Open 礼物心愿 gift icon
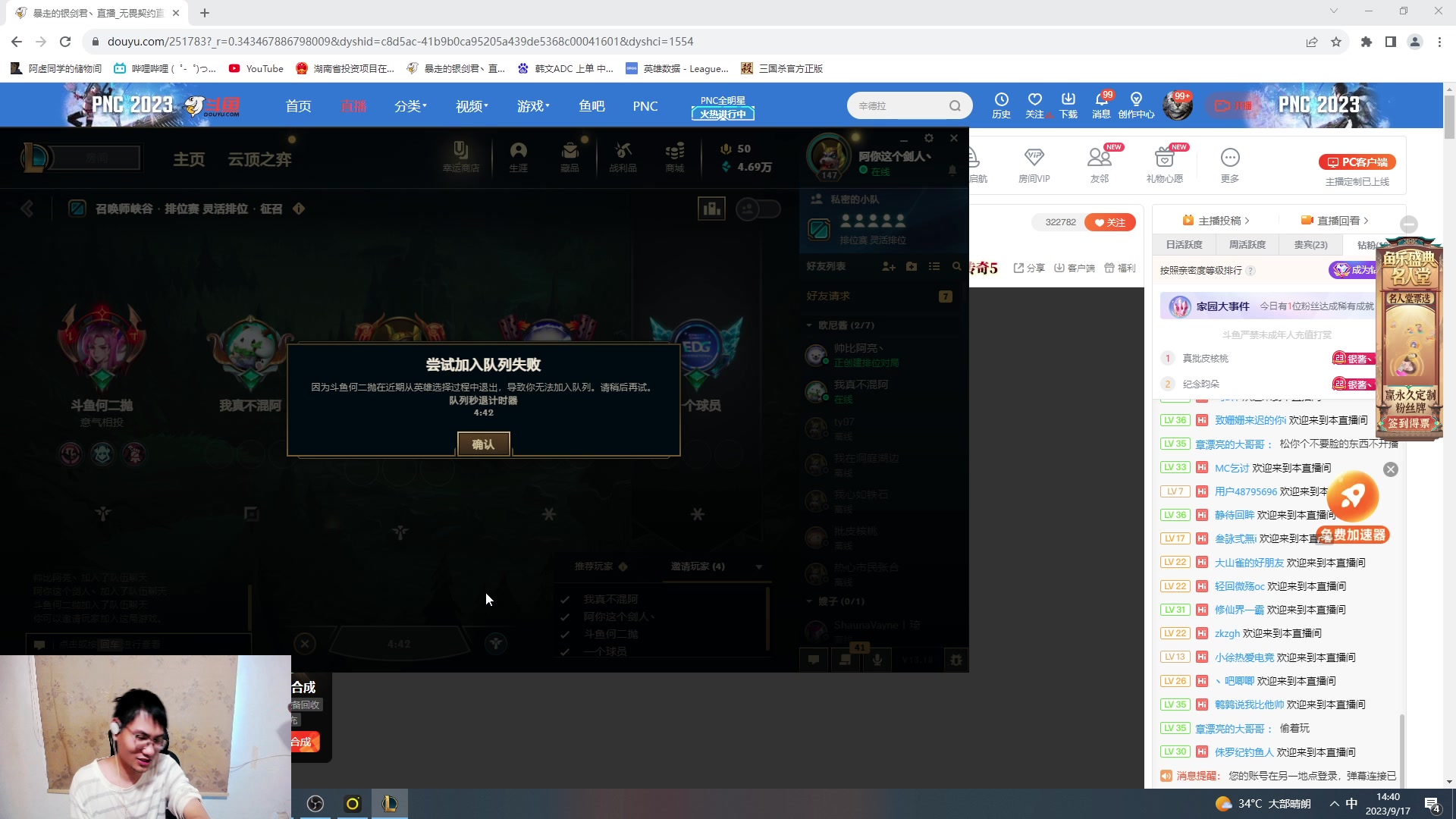 coord(1164,158)
